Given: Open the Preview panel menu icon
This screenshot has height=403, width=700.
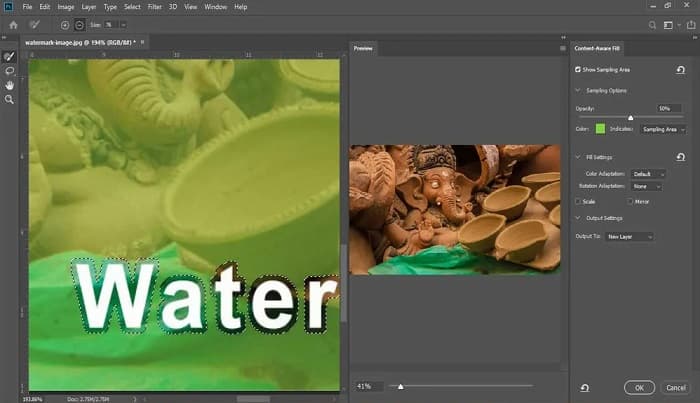Looking at the screenshot, I should click(562, 48).
